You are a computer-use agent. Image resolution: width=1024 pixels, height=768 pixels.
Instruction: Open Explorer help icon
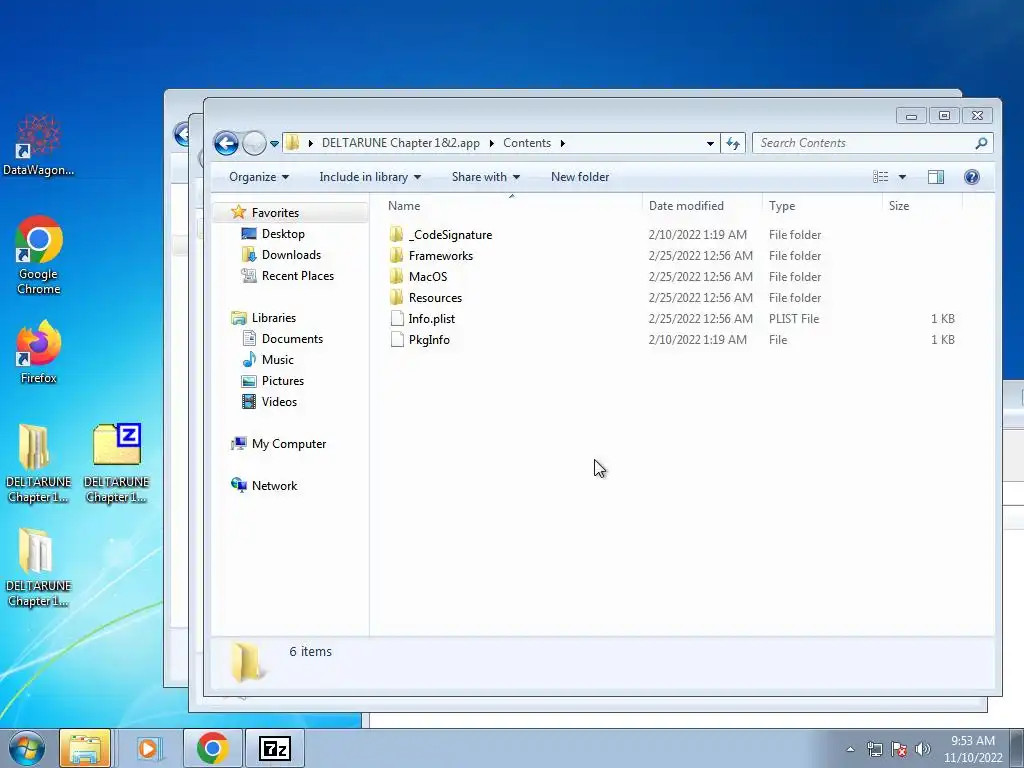click(x=972, y=177)
